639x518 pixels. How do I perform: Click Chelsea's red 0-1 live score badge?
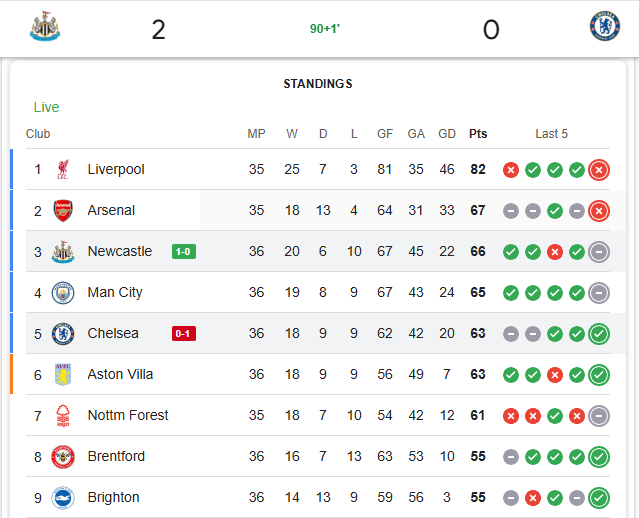[184, 333]
